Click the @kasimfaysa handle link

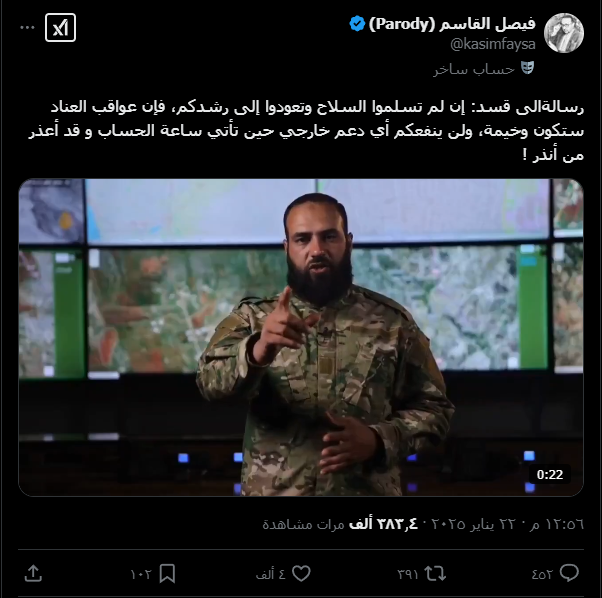click(x=493, y=45)
